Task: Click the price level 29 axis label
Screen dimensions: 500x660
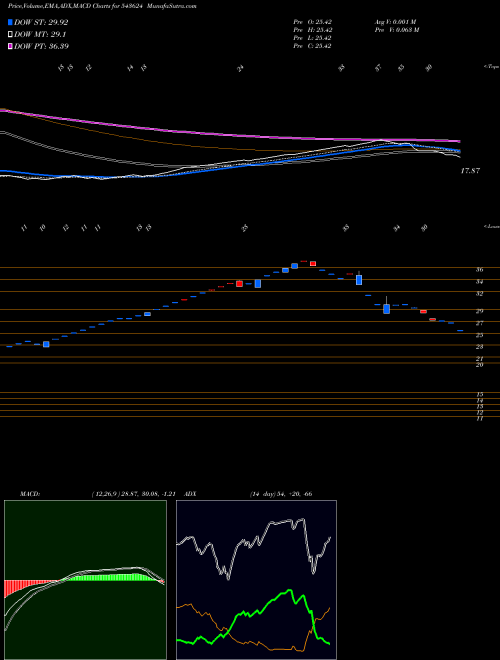Action: [480, 311]
